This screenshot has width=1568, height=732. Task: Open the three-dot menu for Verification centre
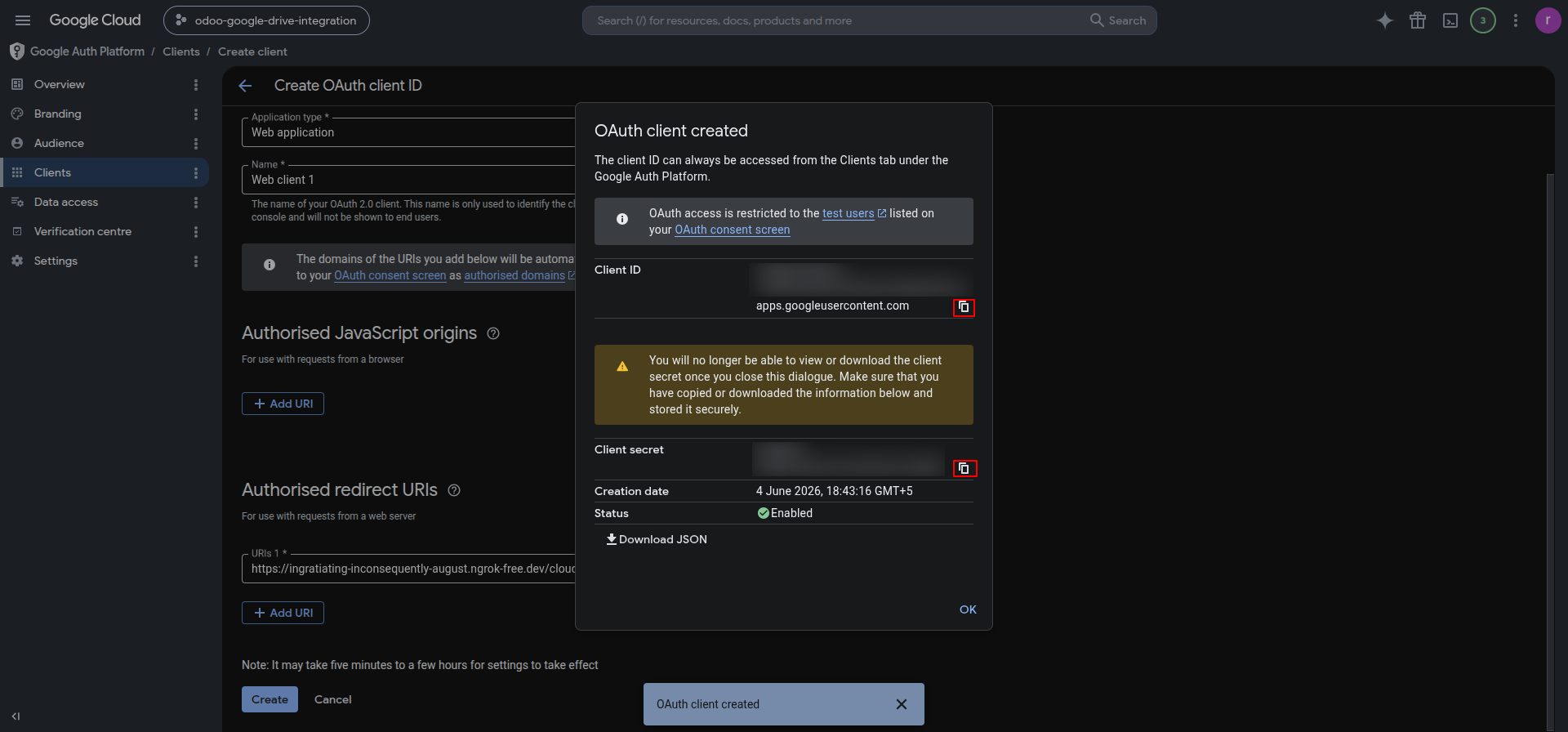(196, 232)
